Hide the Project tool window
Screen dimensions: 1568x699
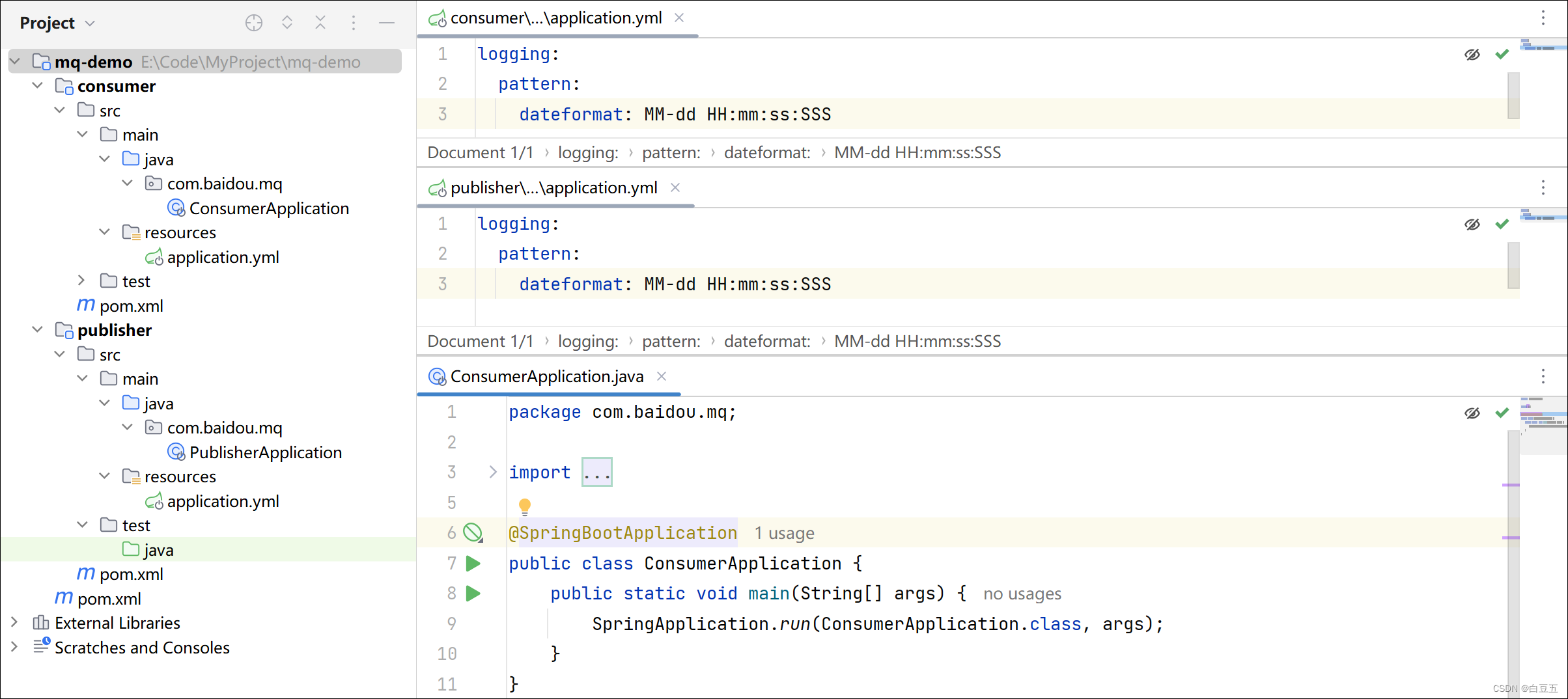pos(387,23)
